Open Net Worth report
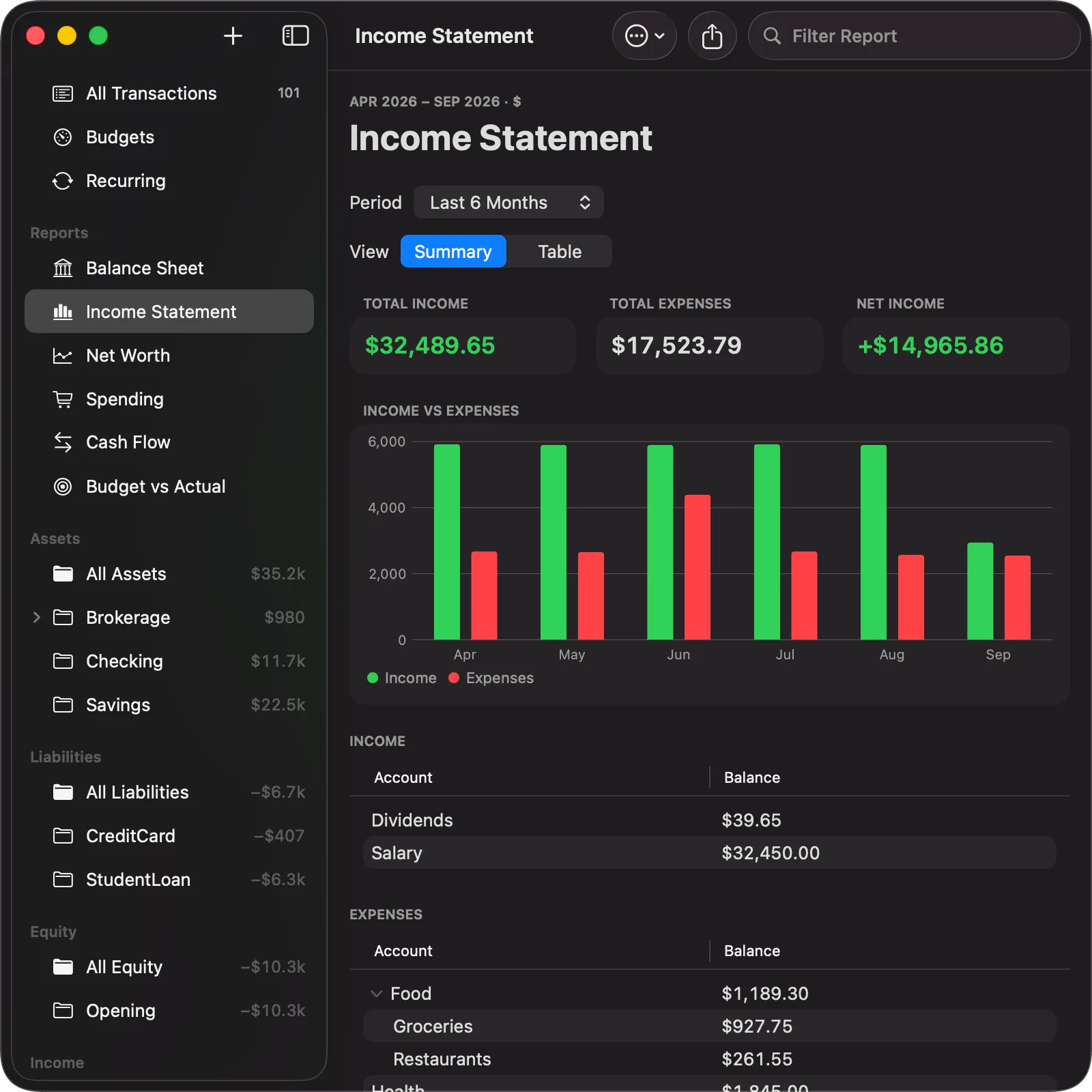 [x=169, y=356]
